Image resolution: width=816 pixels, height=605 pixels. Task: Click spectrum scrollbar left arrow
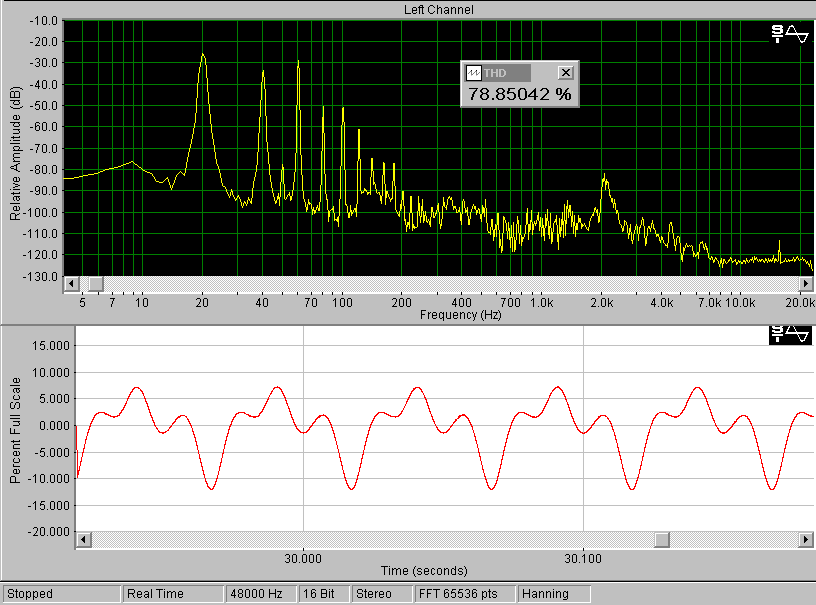coord(71,284)
